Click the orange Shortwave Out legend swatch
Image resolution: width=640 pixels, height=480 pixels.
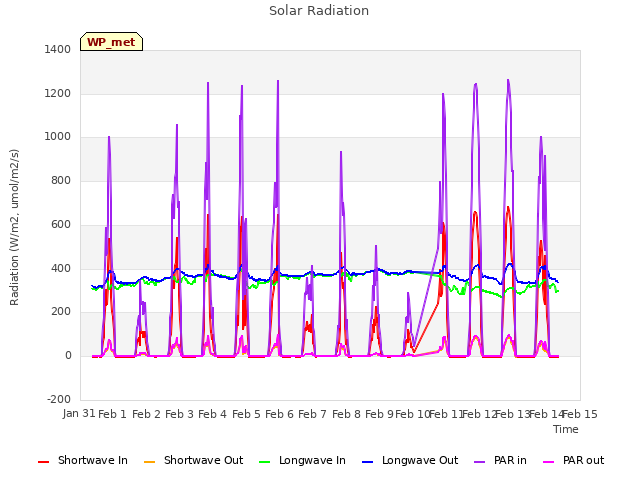tap(150, 462)
